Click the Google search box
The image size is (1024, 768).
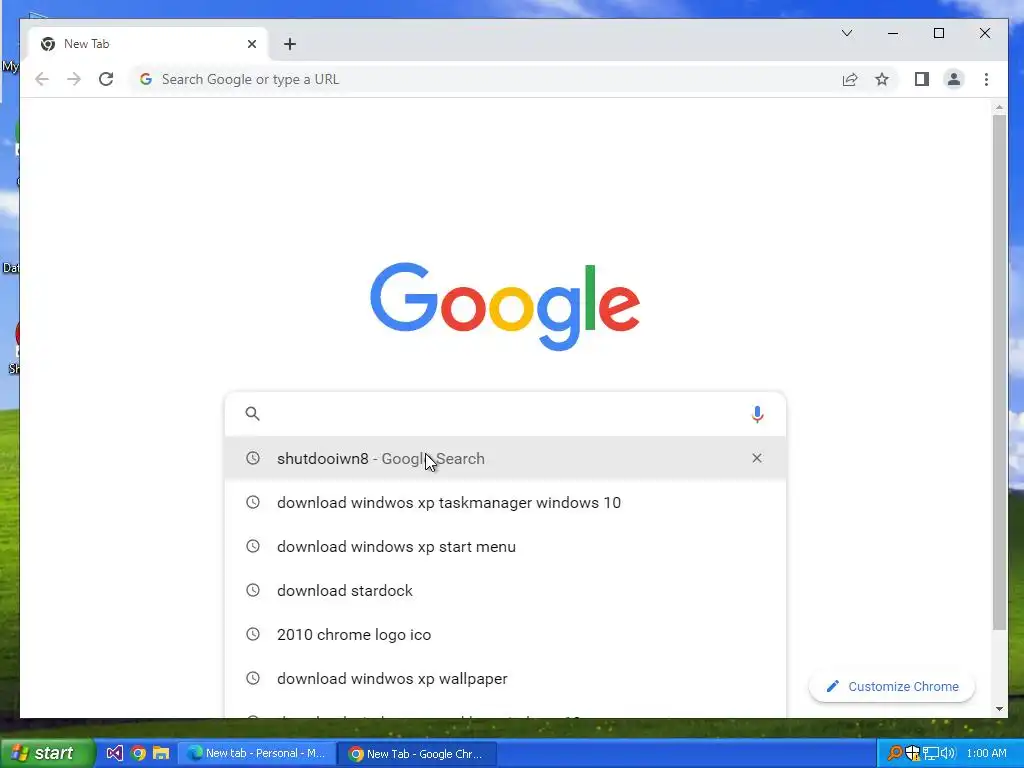(x=505, y=414)
